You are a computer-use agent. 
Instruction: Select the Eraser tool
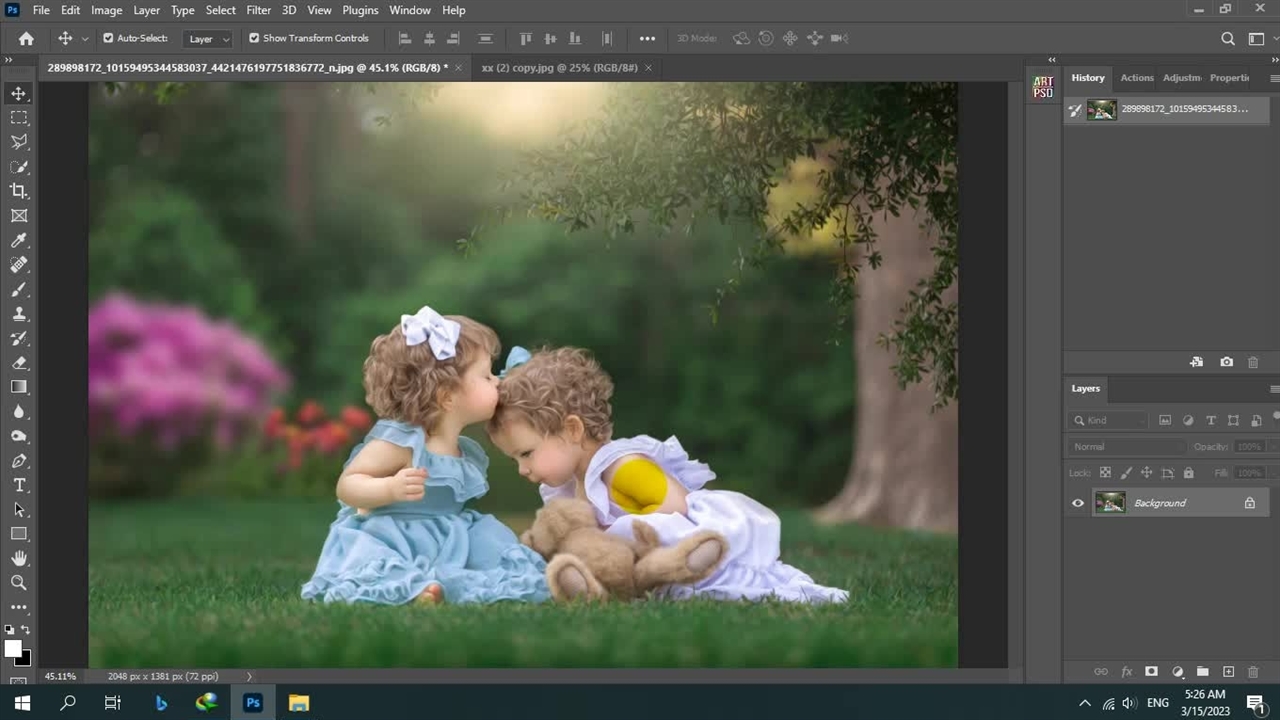(x=19, y=363)
